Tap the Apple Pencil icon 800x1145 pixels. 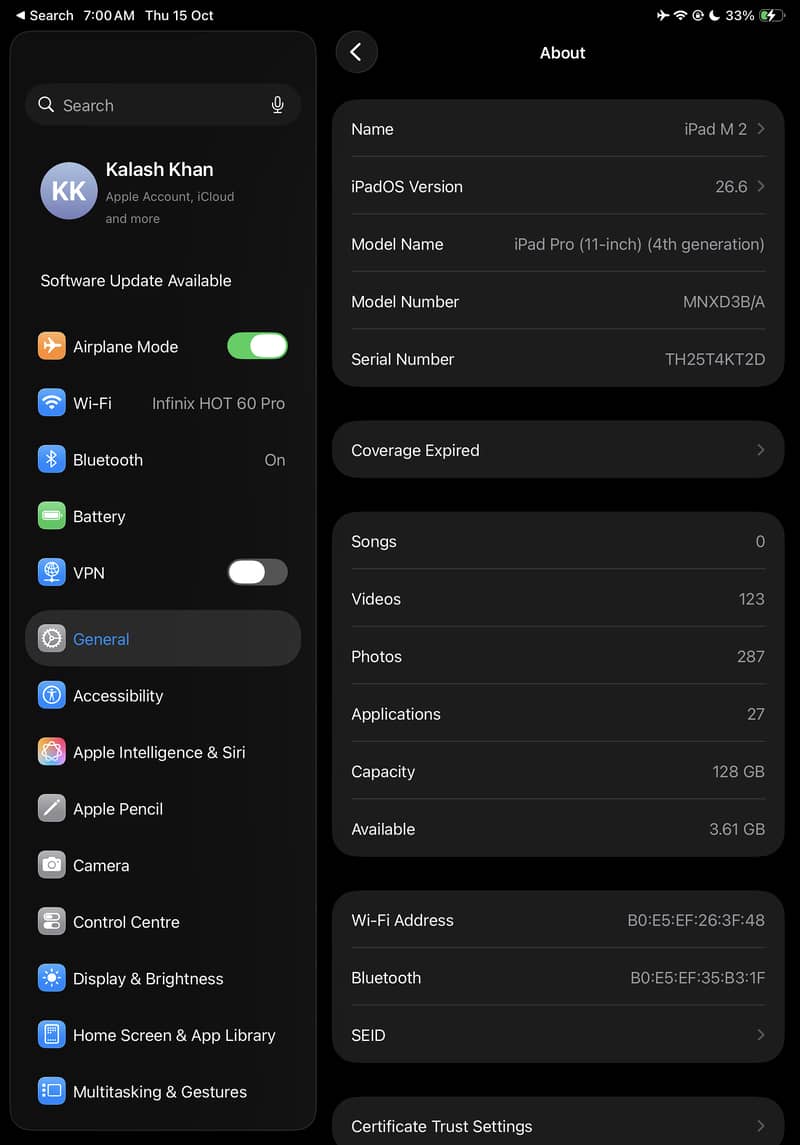pyautogui.click(x=51, y=808)
